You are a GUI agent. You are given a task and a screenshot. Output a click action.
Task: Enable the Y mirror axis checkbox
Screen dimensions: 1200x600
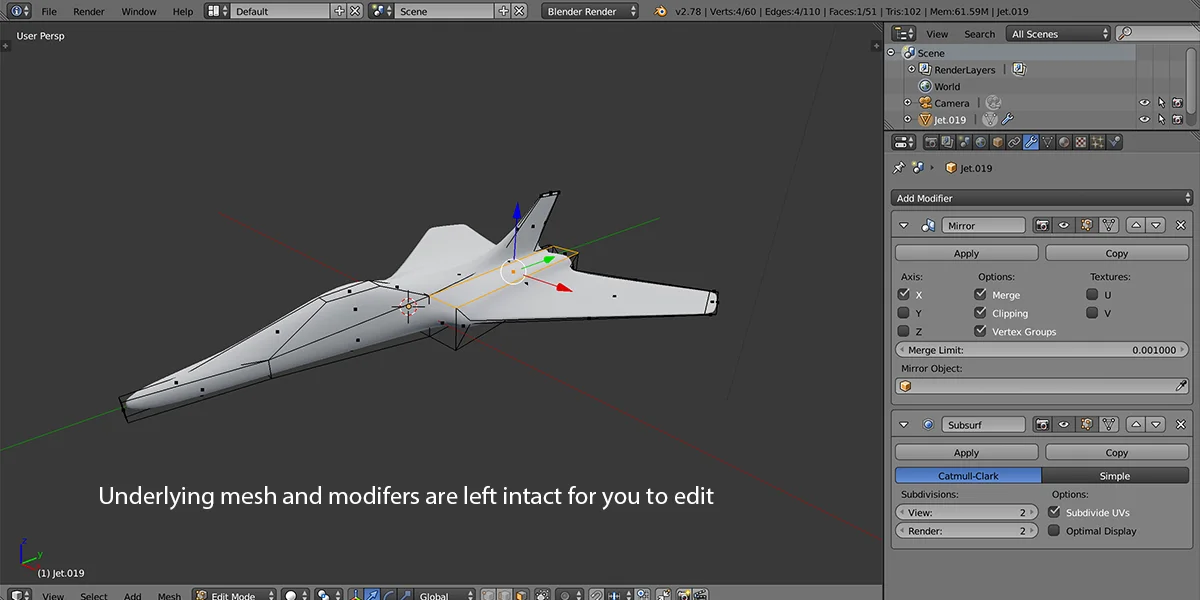(903, 312)
